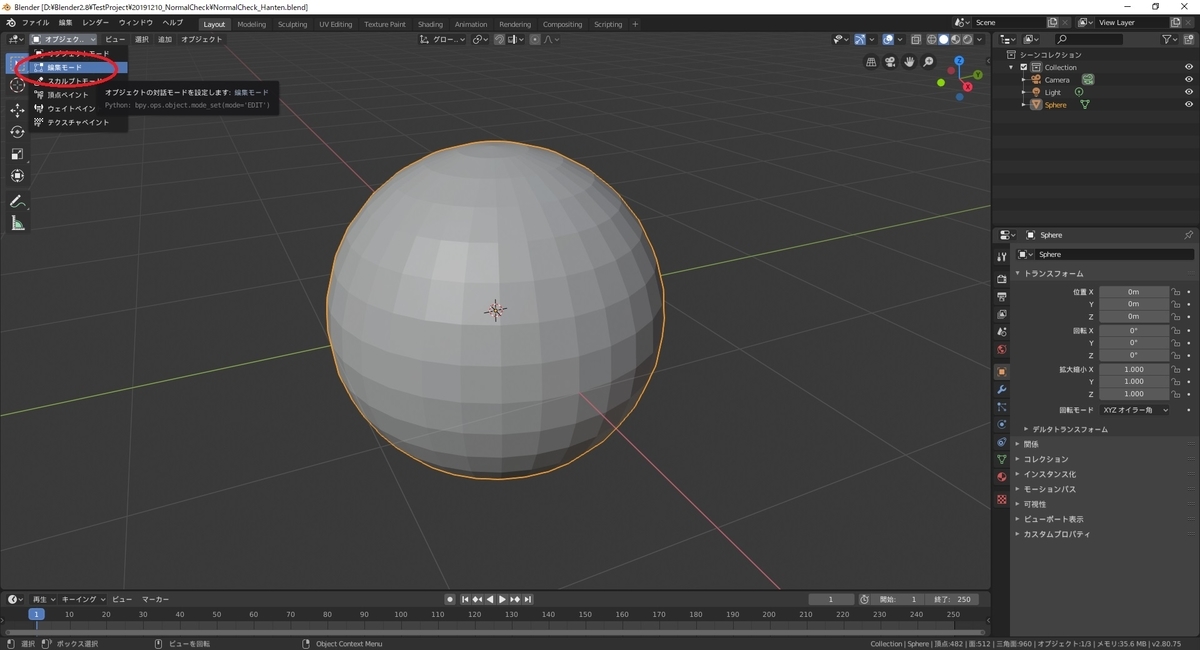Collapse the Collection tree in outliner

click(x=1012, y=67)
